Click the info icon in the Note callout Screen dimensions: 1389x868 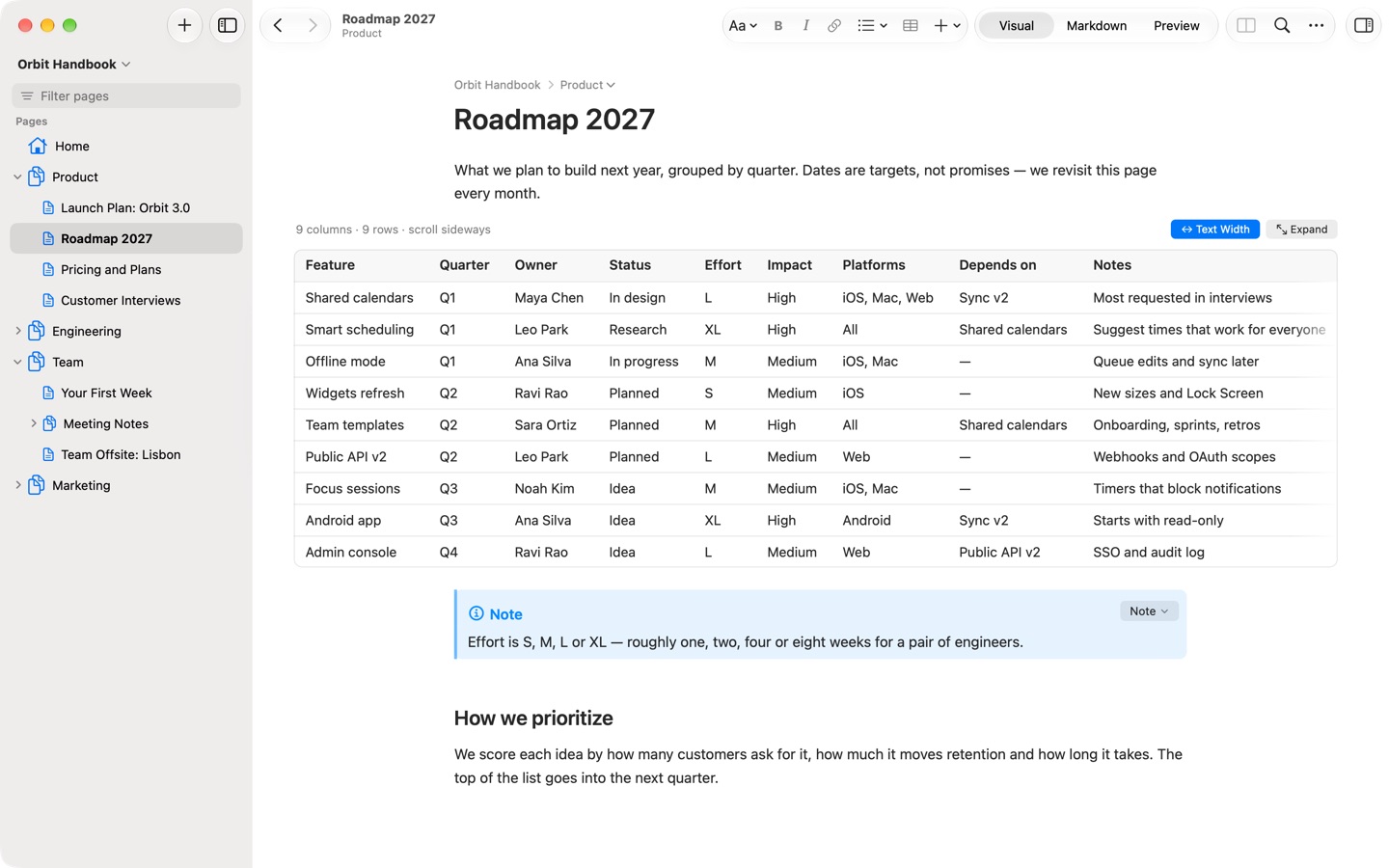click(477, 613)
